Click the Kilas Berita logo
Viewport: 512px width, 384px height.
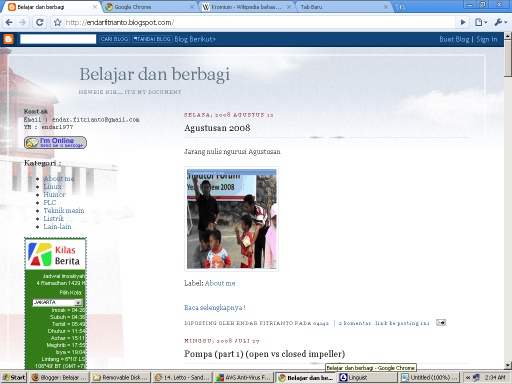tap(55, 254)
